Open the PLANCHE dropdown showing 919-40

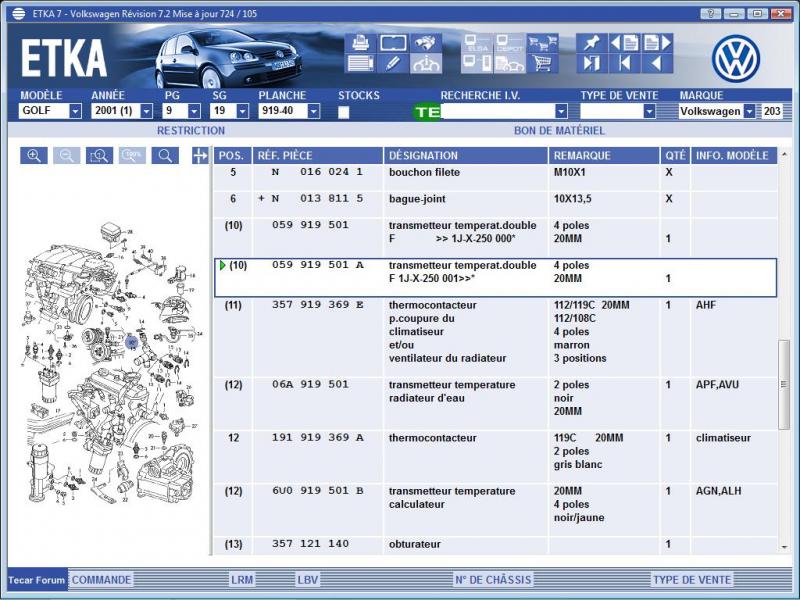pos(314,111)
